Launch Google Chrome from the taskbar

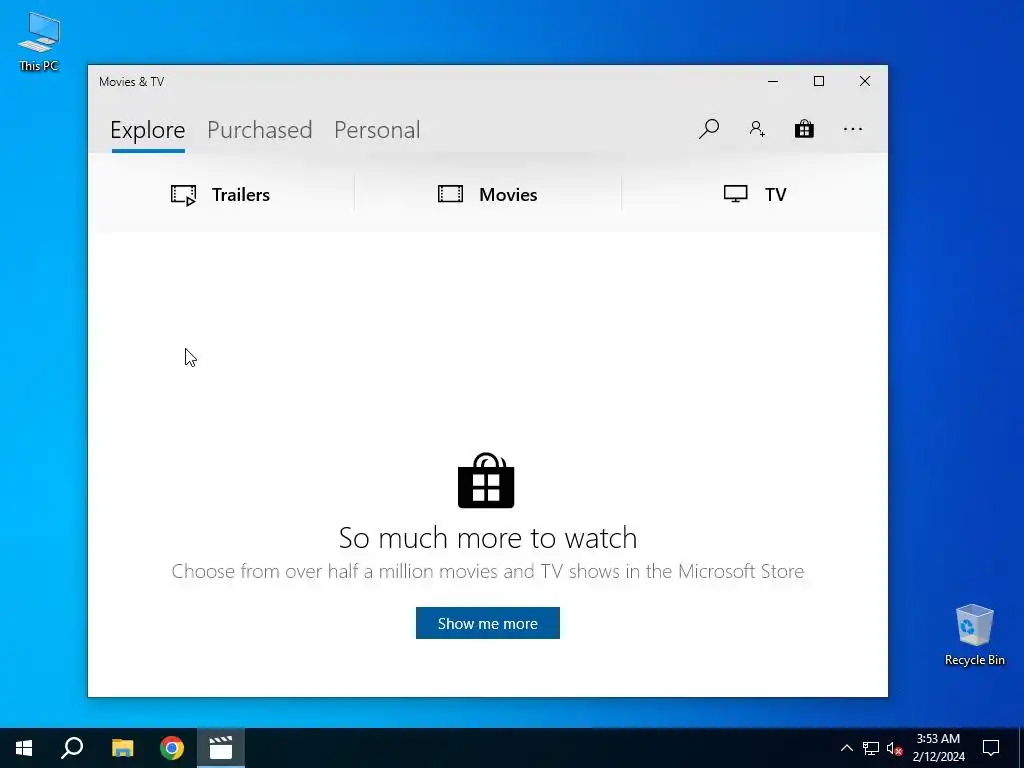click(172, 748)
